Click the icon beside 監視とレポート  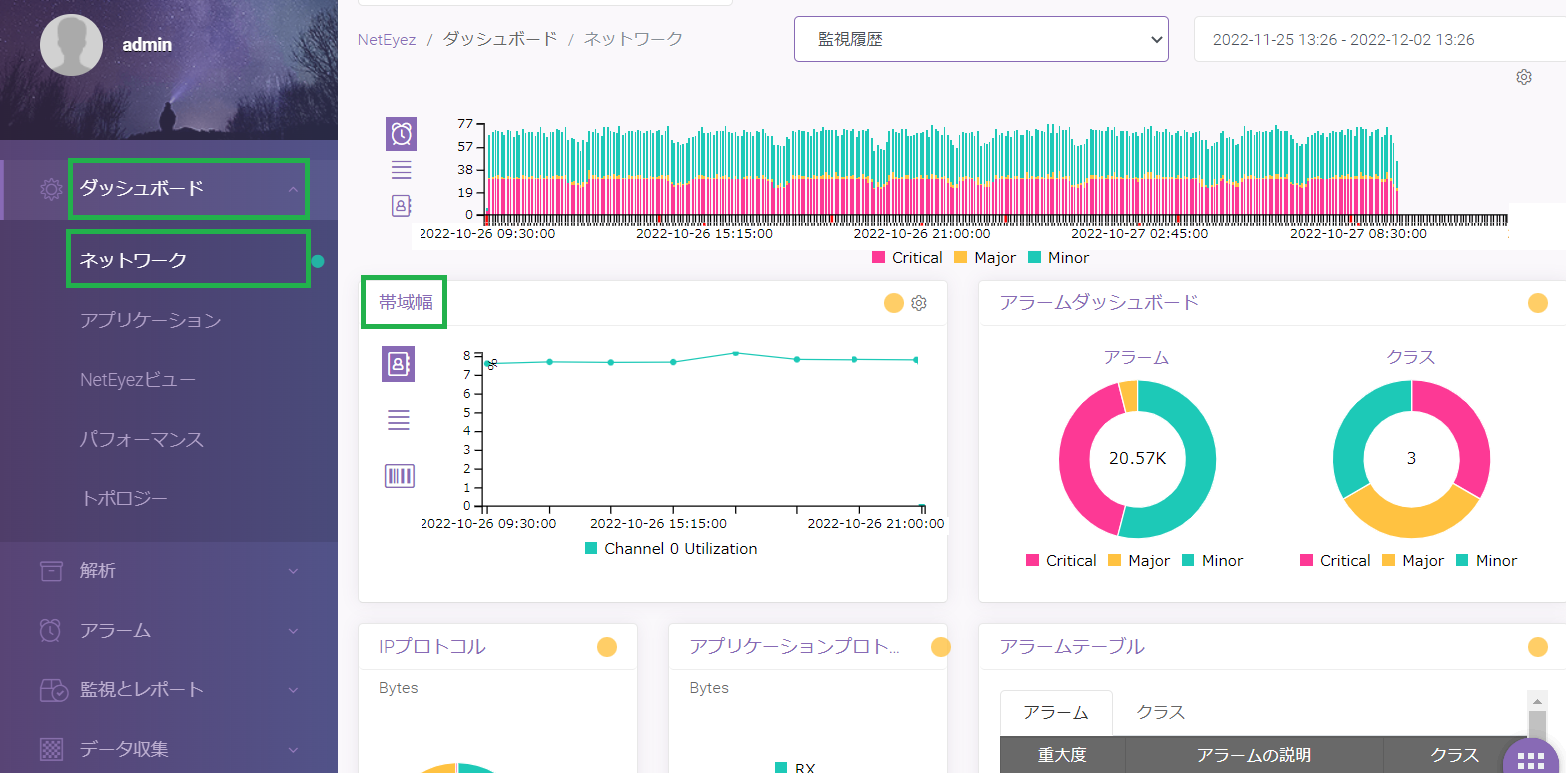52,689
